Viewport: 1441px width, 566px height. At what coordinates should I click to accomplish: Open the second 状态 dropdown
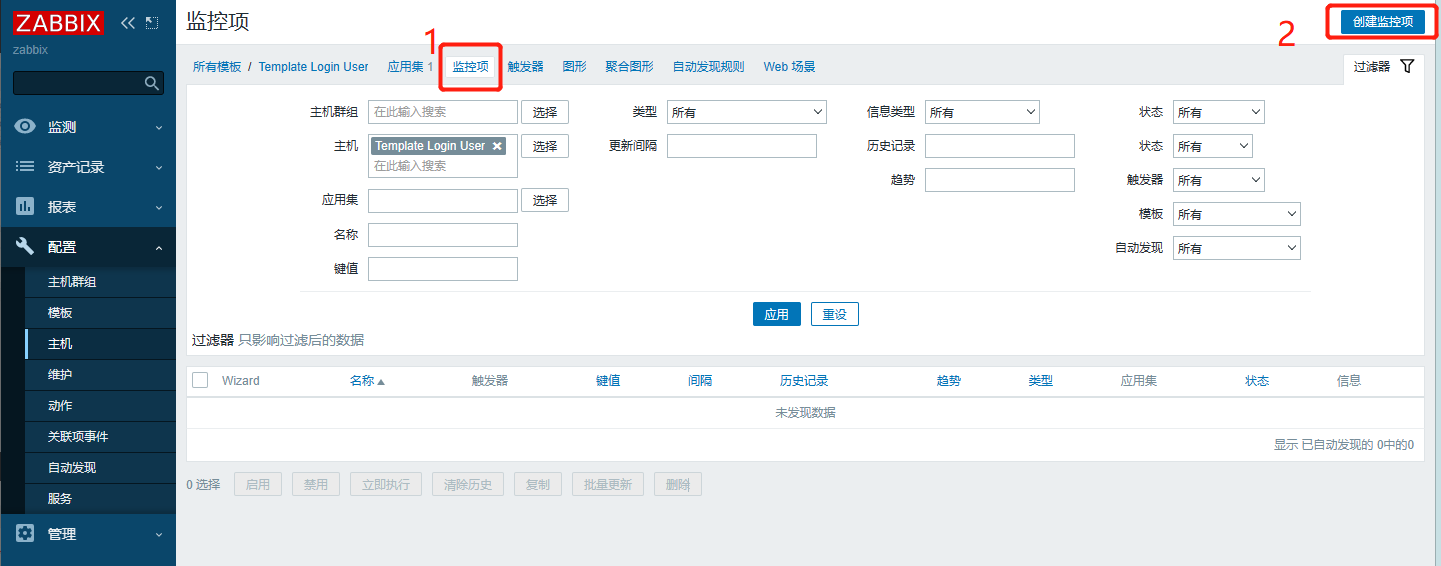[1212, 146]
